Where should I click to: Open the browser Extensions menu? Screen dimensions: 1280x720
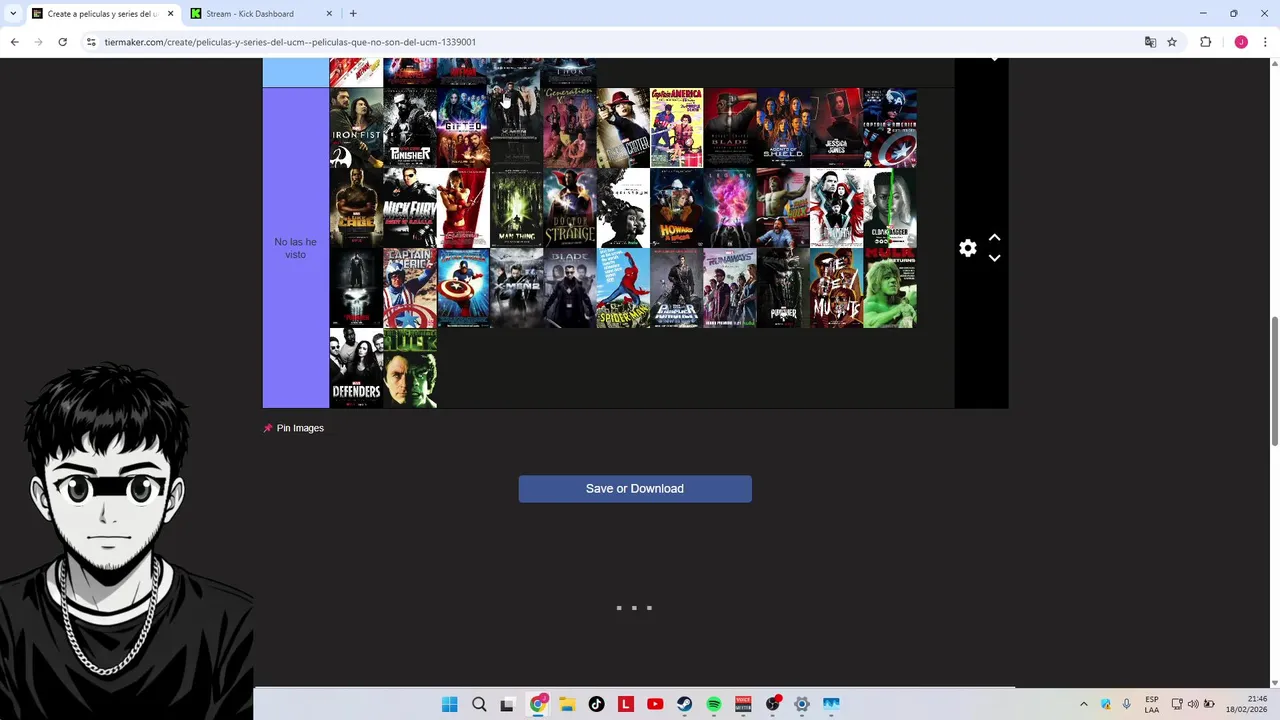tap(1205, 42)
